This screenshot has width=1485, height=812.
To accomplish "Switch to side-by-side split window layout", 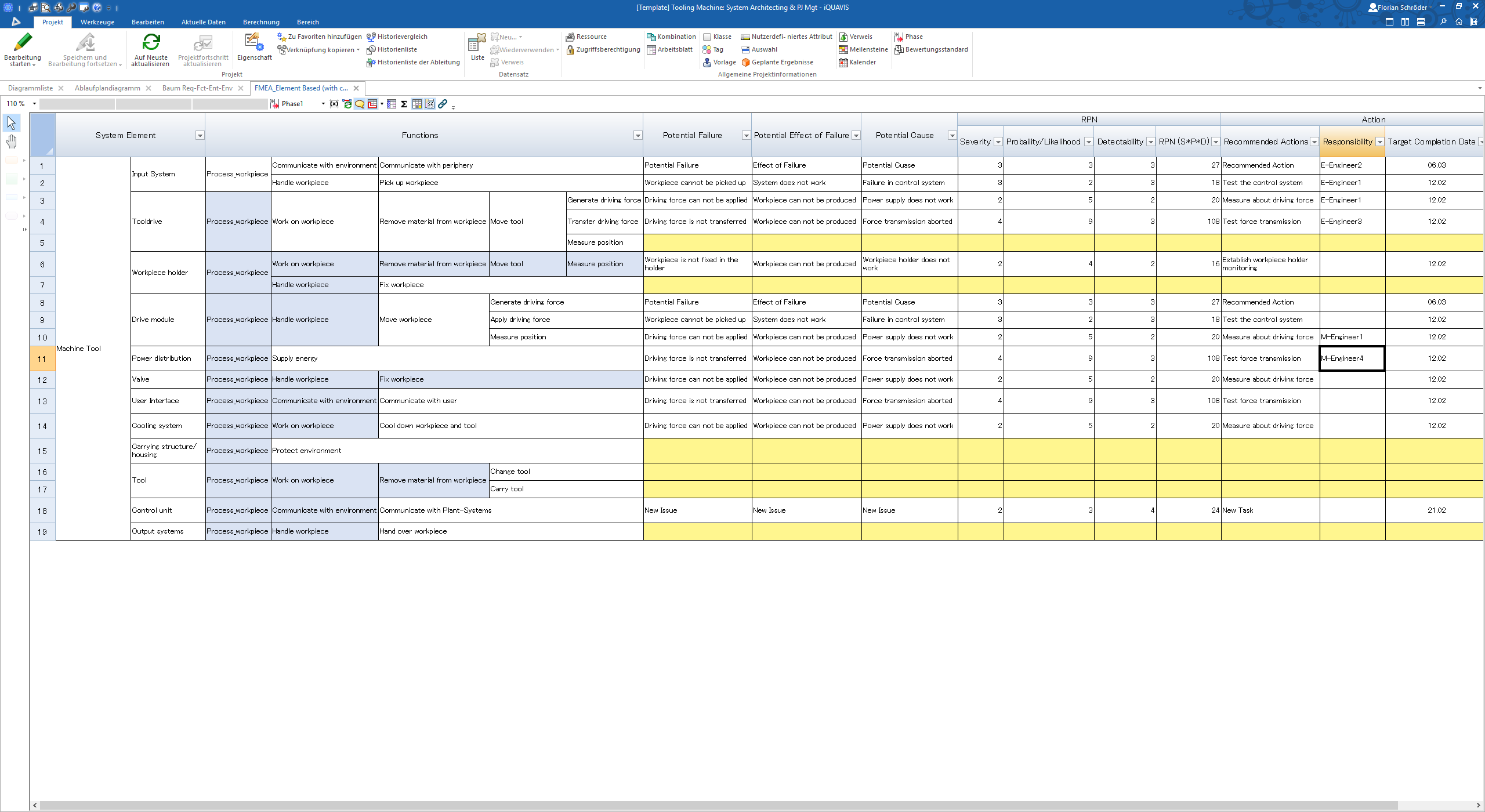I will coord(1405,22).
